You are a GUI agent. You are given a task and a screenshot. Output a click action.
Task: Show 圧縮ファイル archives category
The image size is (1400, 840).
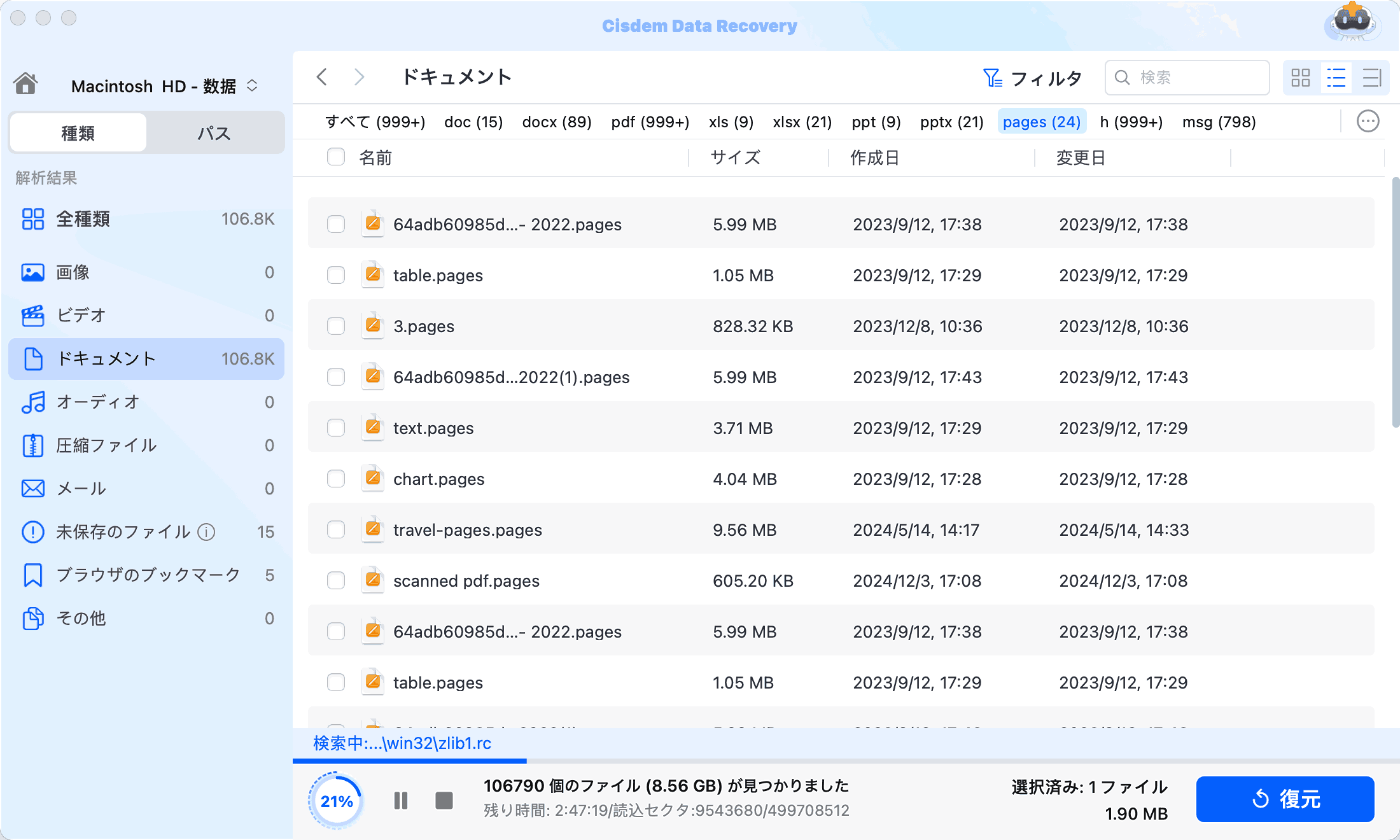click(146, 445)
